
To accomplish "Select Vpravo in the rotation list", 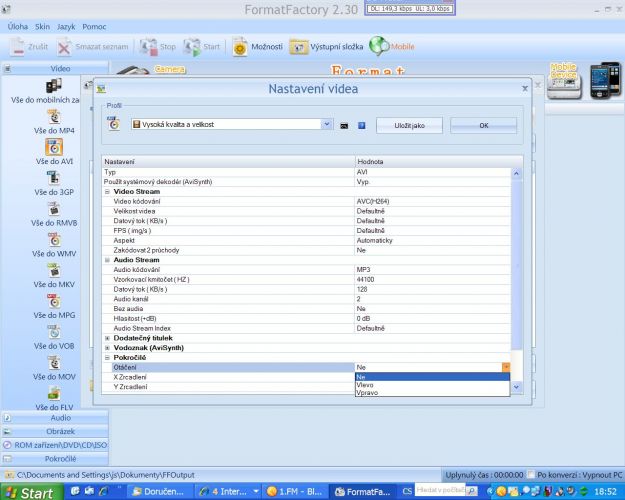I will [432, 392].
